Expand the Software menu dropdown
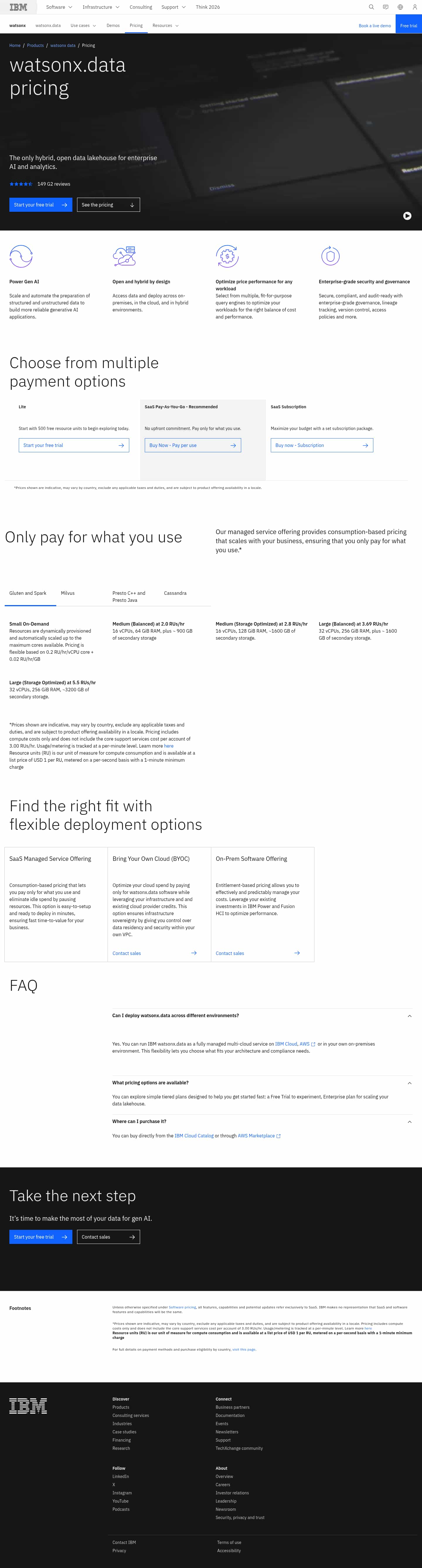 (x=59, y=7)
